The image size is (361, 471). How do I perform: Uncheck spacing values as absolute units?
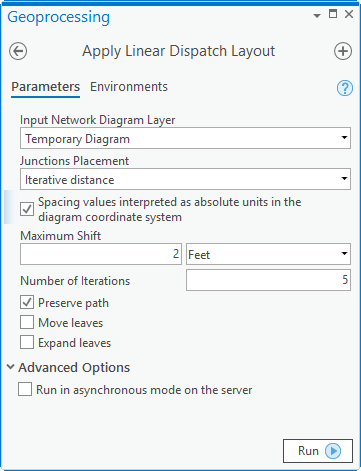(27, 209)
